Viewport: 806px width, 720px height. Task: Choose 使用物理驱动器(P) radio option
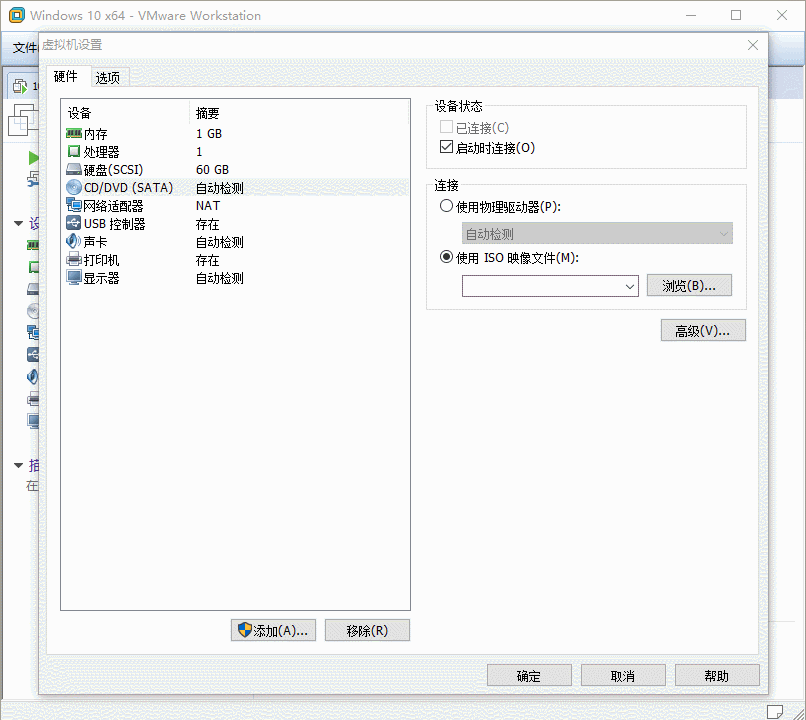click(446, 206)
